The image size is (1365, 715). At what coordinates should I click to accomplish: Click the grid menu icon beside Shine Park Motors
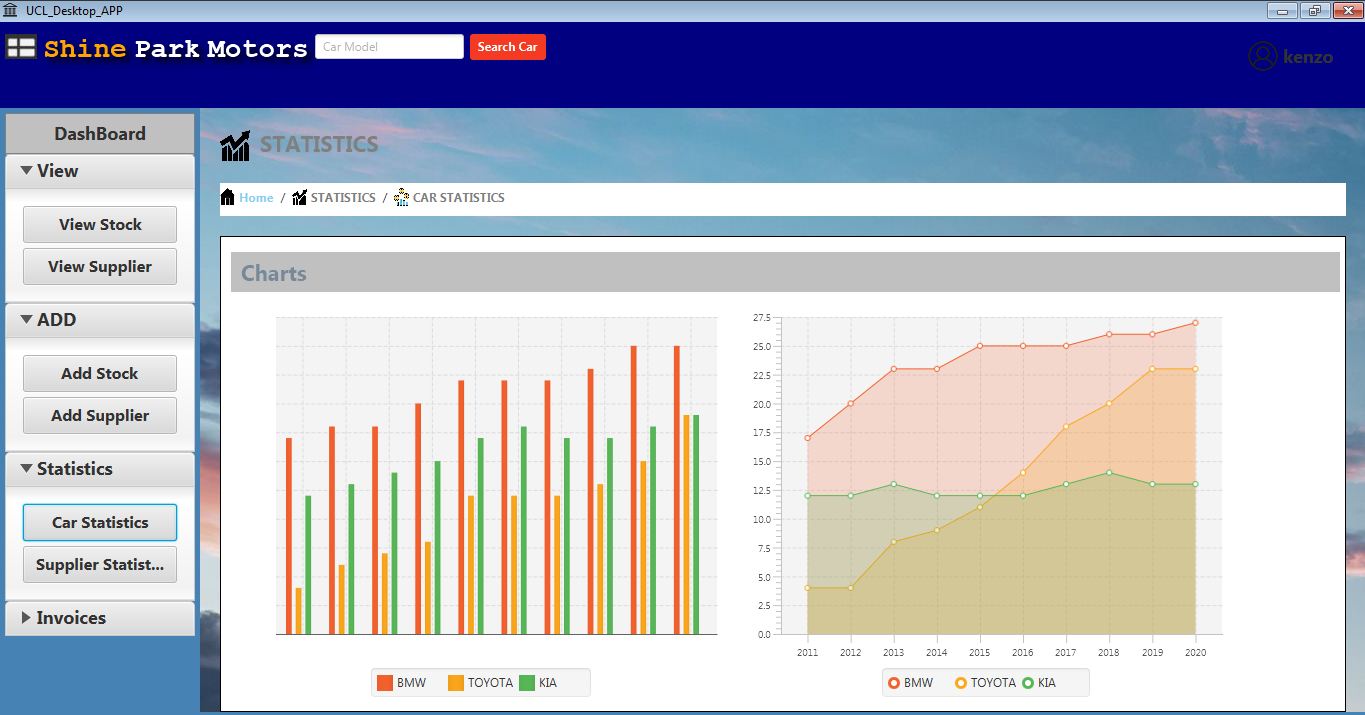pos(21,47)
